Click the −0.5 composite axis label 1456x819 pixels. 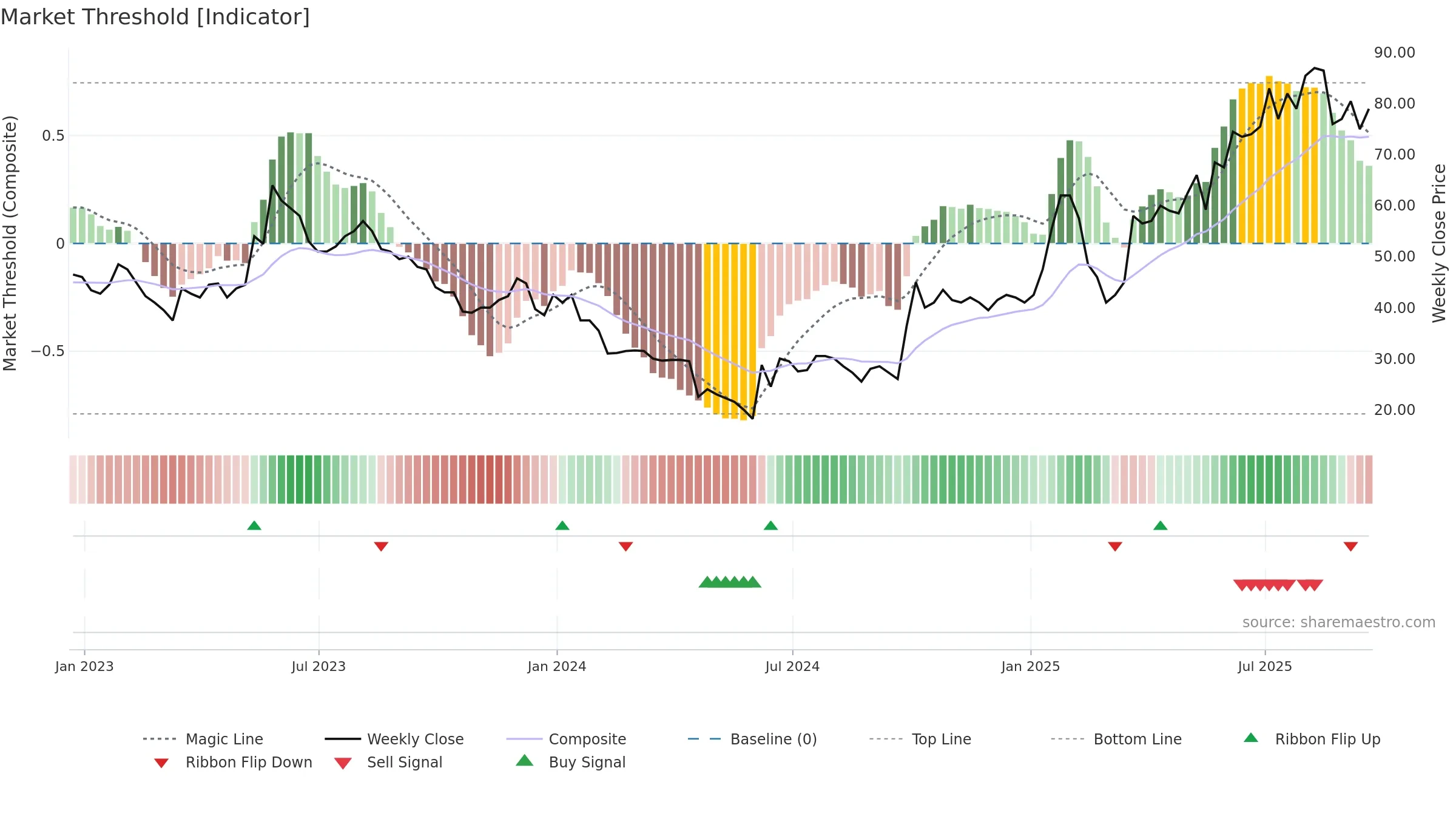click(48, 351)
